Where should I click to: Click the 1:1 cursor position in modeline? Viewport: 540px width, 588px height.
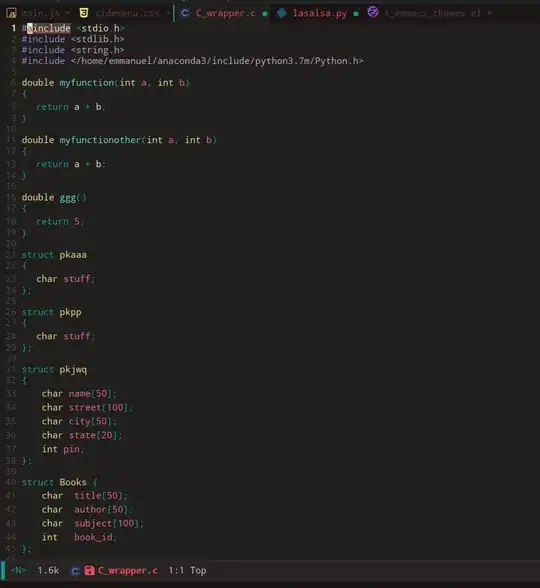176,570
